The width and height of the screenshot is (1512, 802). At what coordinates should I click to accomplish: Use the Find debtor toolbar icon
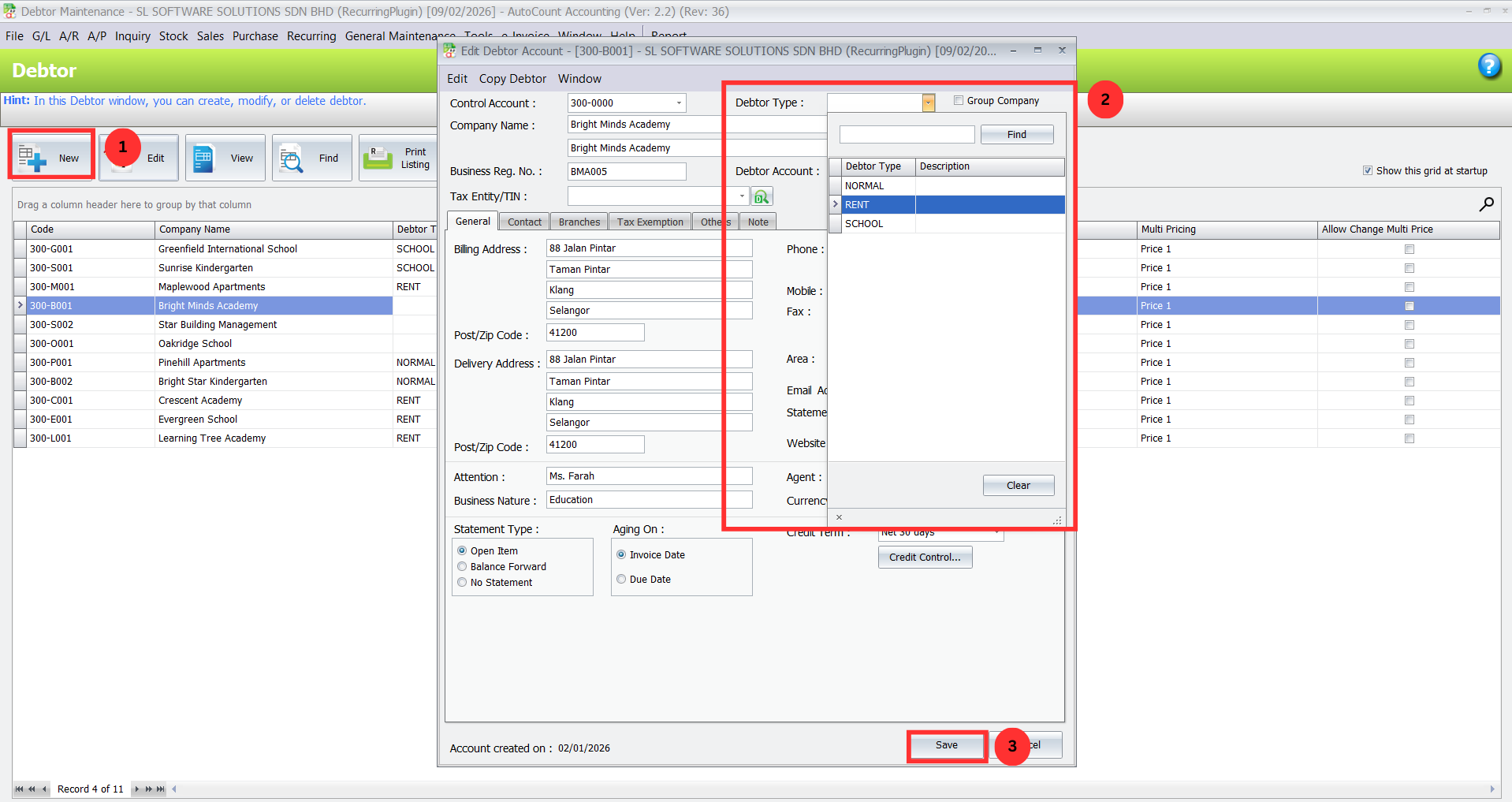(311, 157)
